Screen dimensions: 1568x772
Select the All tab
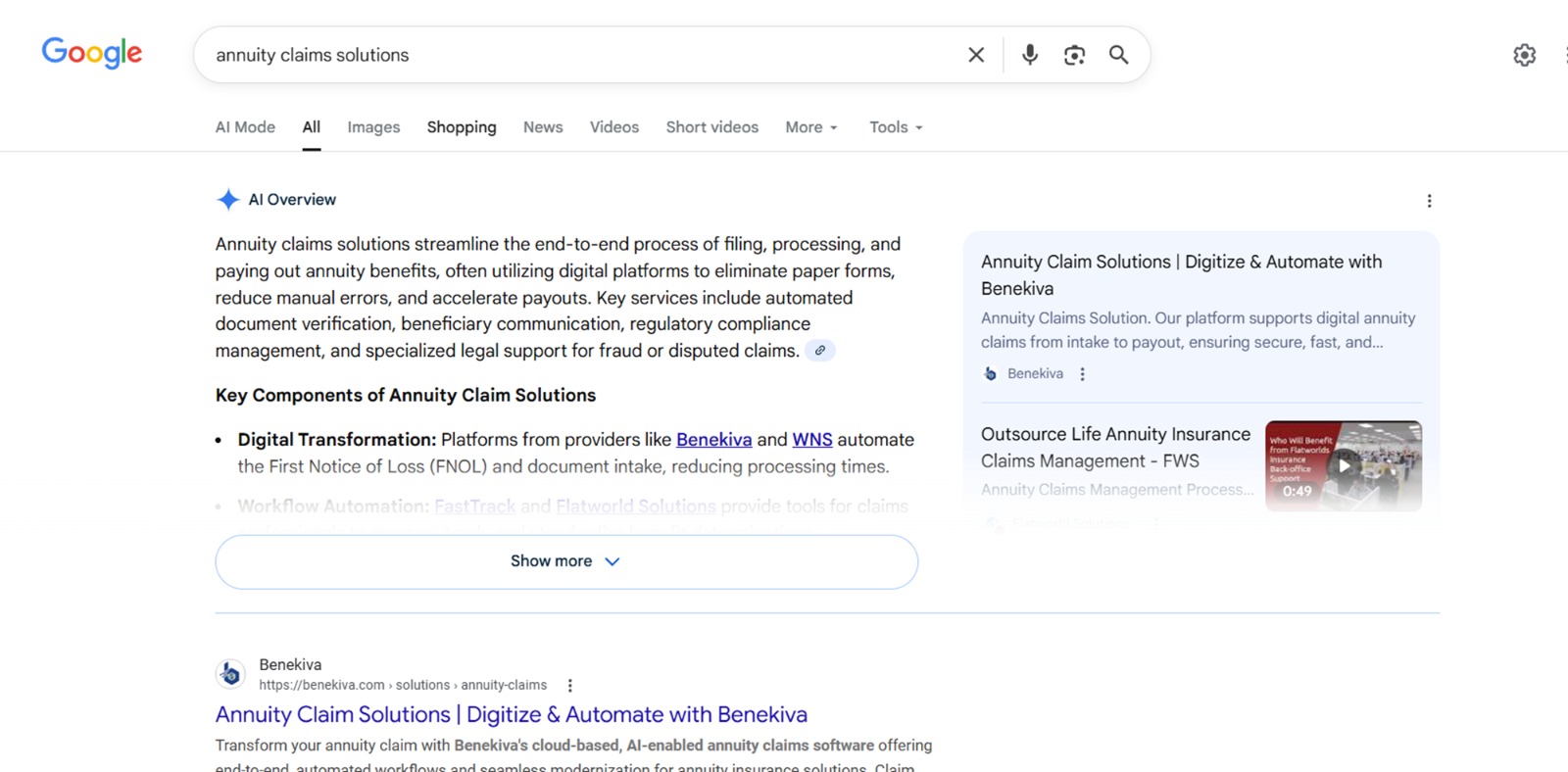pos(312,127)
